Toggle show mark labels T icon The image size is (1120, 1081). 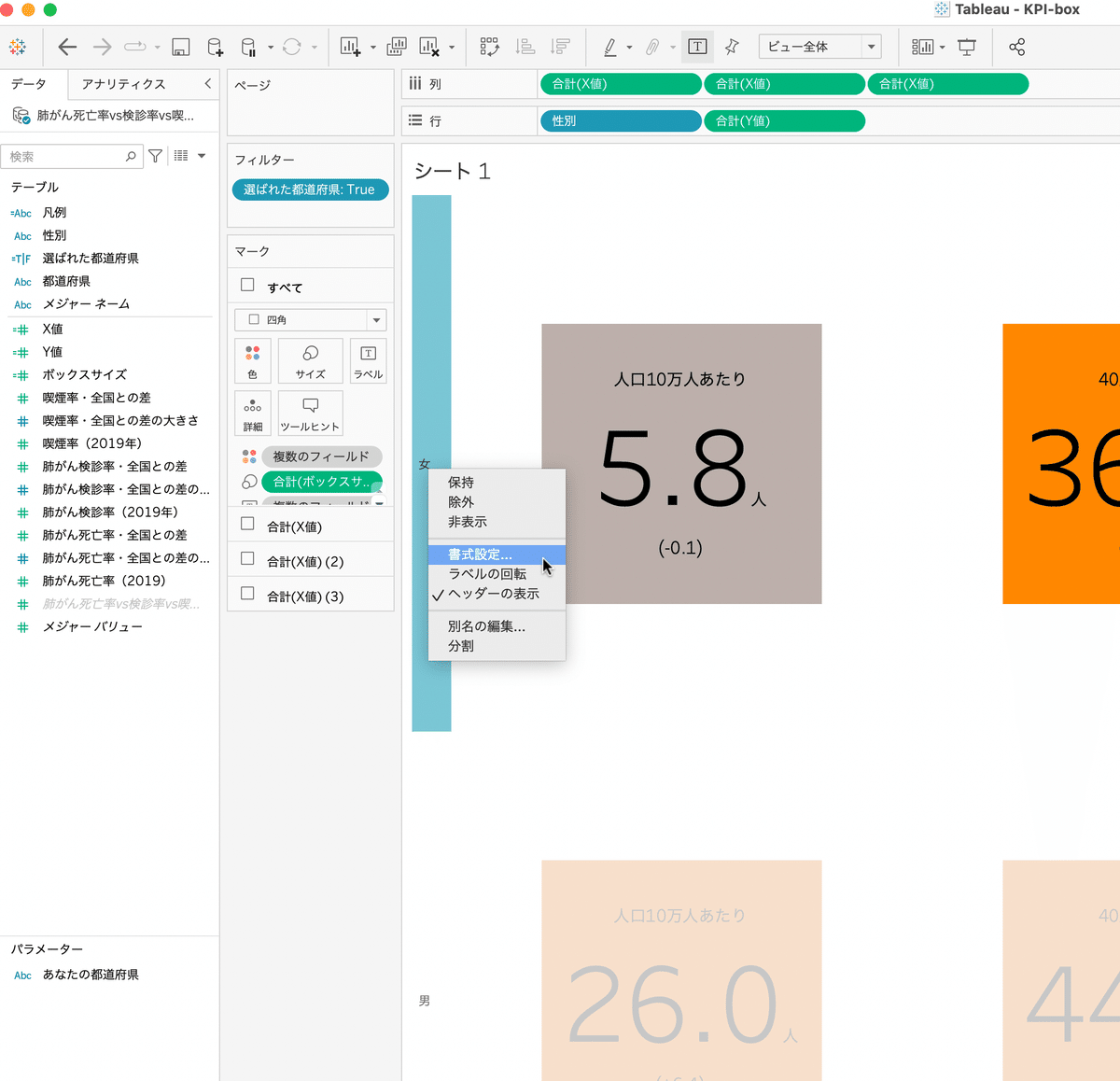pos(697,47)
